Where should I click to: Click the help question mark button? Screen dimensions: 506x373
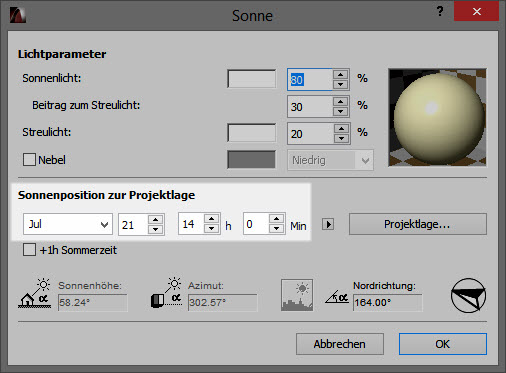[x=440, y=12]
